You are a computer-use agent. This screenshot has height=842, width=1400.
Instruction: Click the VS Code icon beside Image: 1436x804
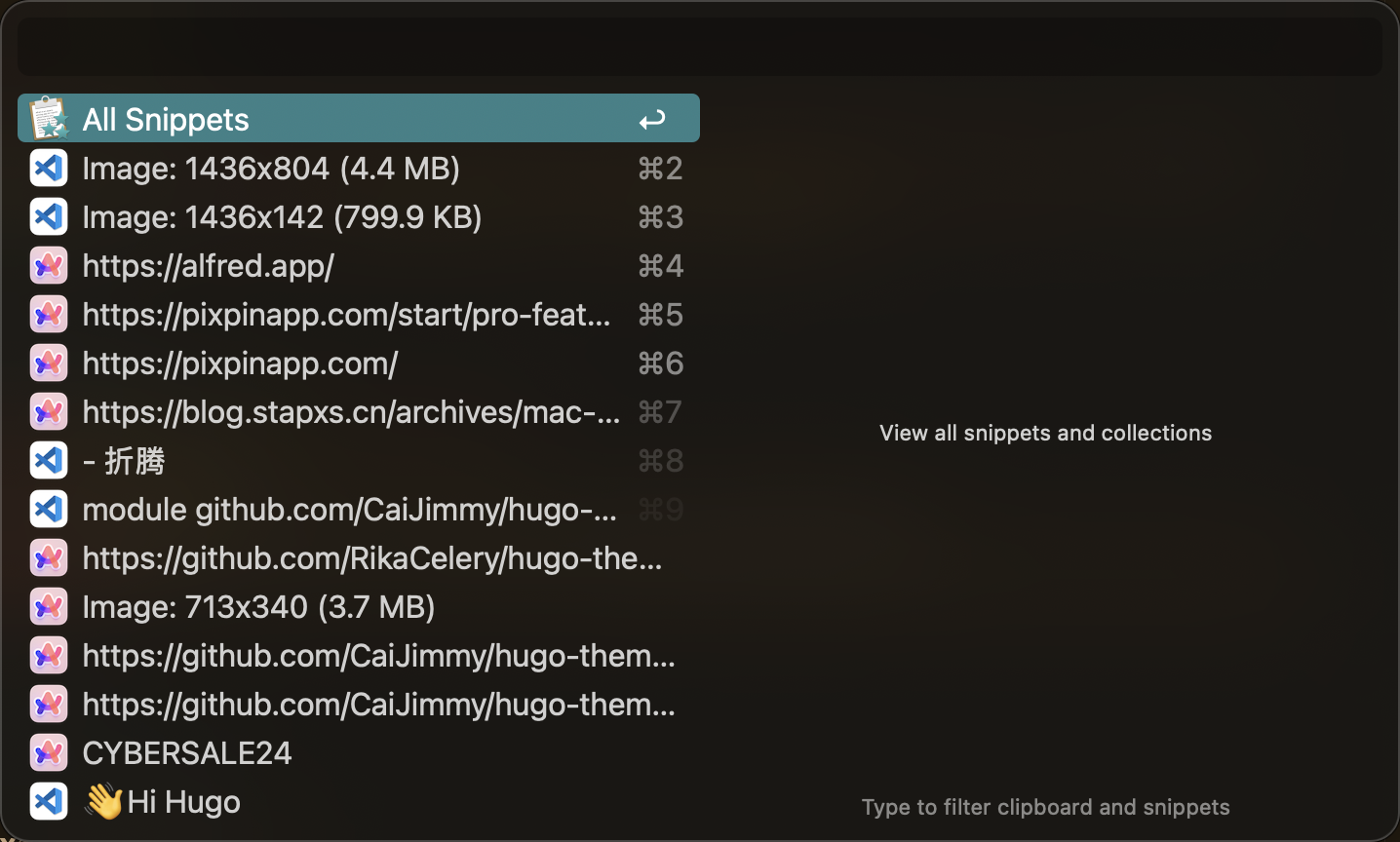(48, 169)
